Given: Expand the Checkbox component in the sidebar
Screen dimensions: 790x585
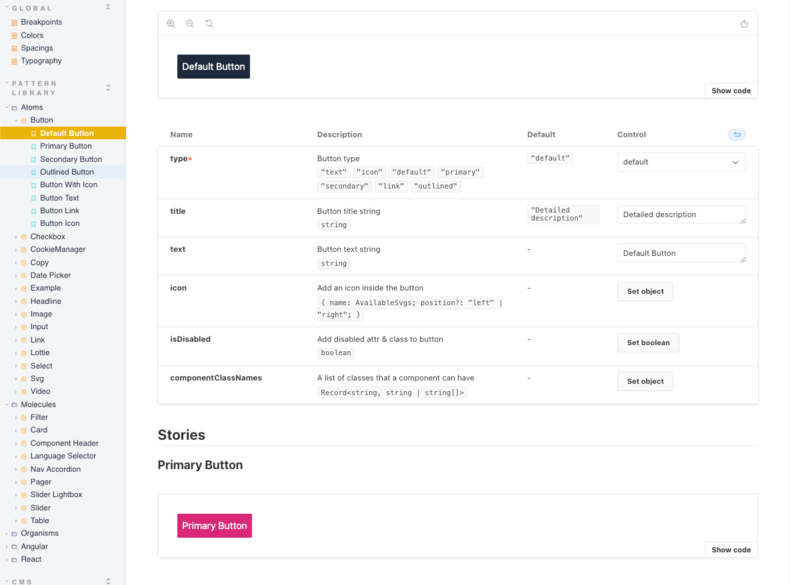Looking at the screenshot, I should click(x=16, y=237).
